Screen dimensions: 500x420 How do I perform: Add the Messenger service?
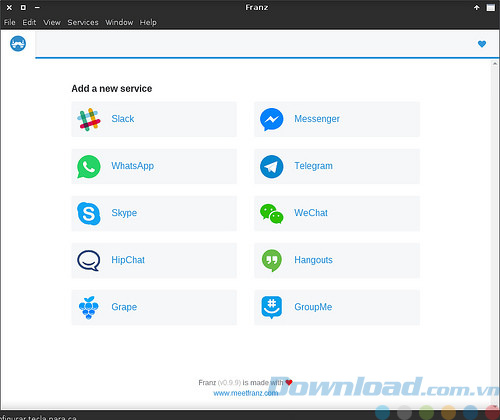click(337, 119)
